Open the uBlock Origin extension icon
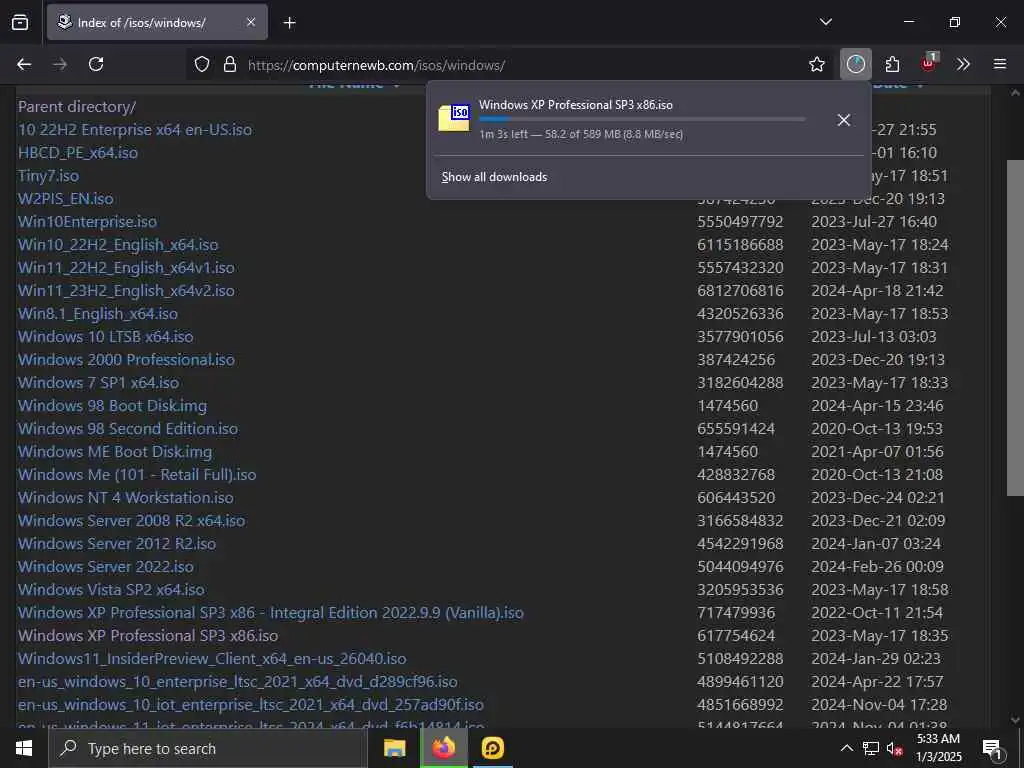Viewport: 1024px width, 768px height. (929, 63)
